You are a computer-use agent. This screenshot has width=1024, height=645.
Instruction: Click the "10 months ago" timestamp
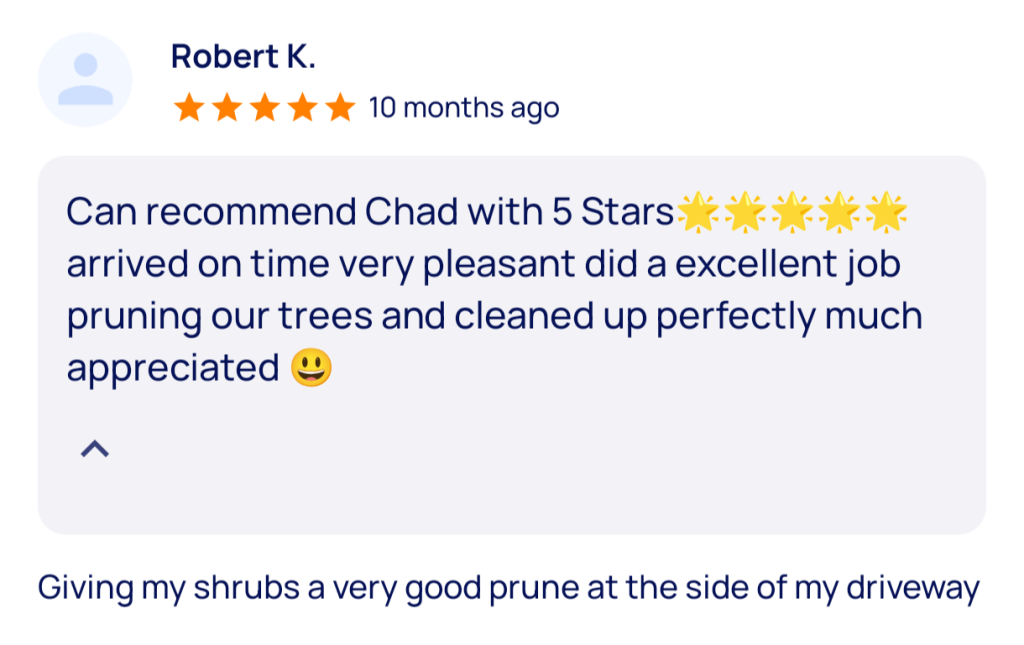point(464,108)
